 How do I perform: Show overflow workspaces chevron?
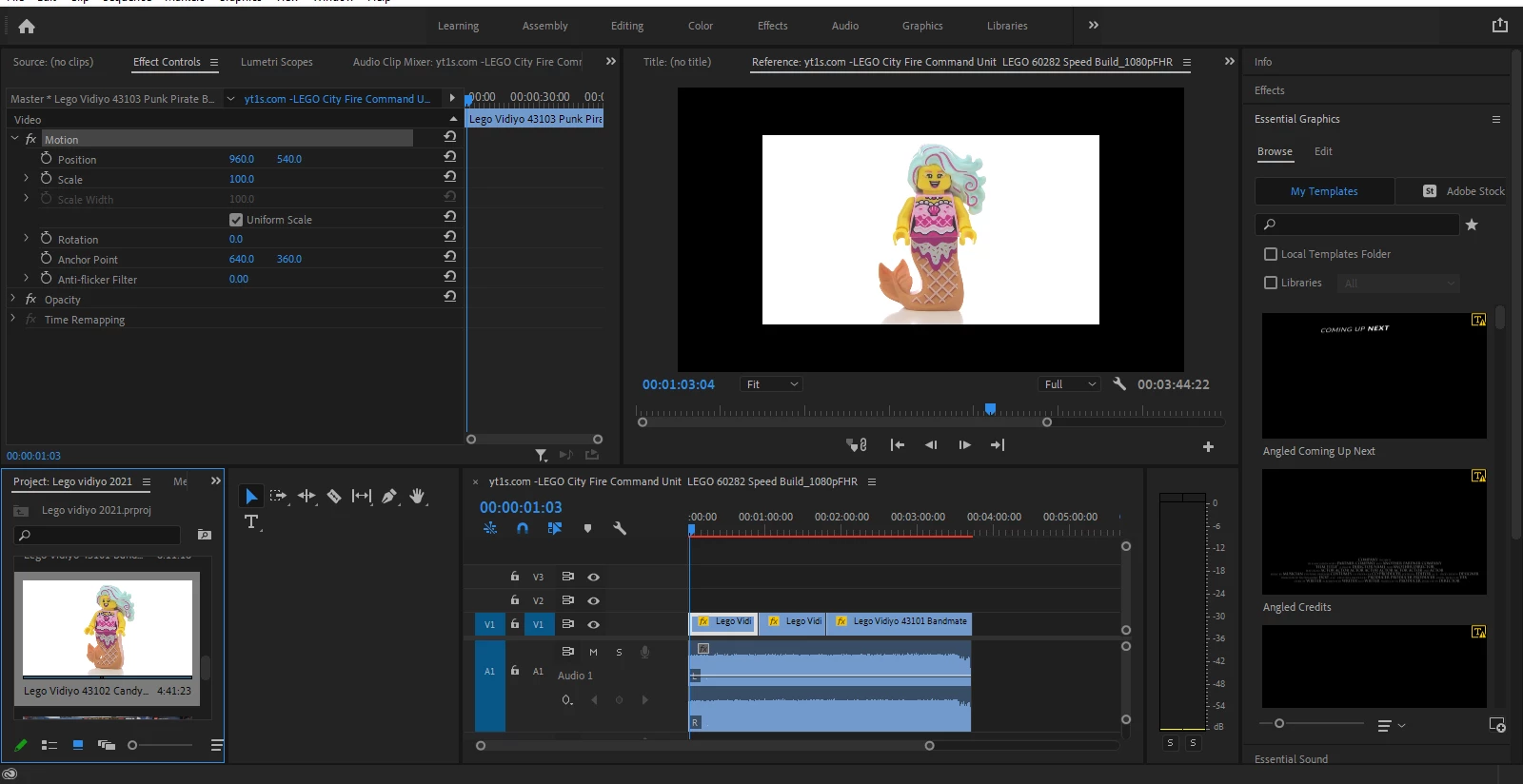tap(1094, 25)
